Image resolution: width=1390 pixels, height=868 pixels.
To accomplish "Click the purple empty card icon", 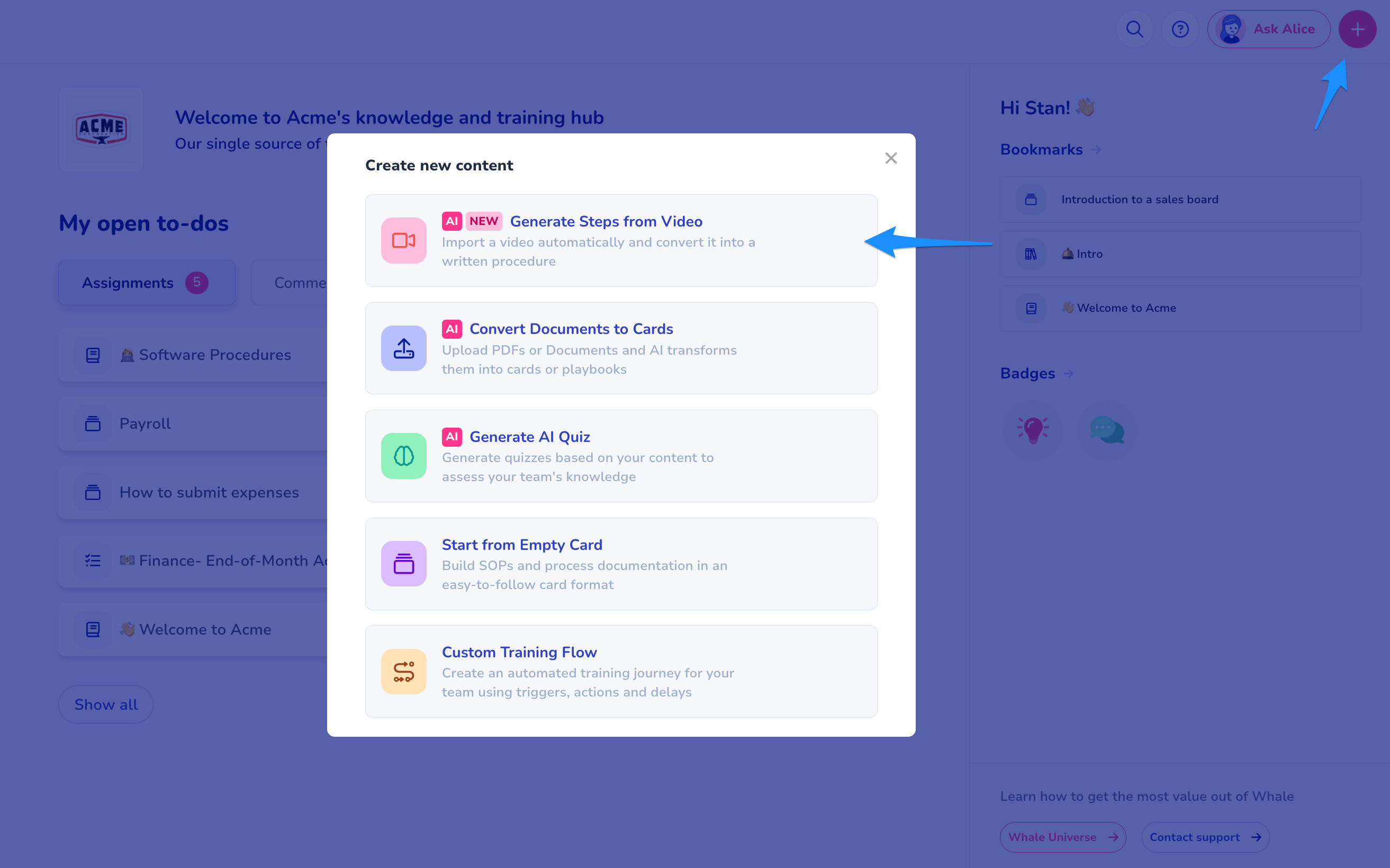I will 404,564.
